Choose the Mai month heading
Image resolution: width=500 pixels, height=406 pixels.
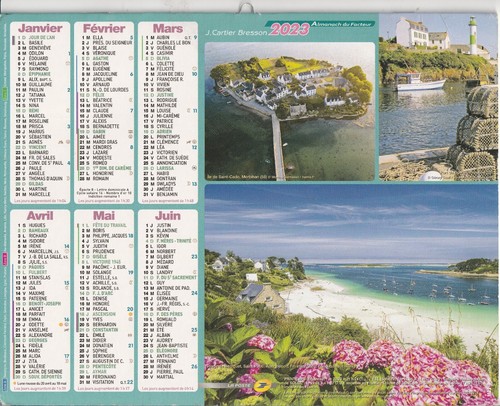tap(104, 216)
